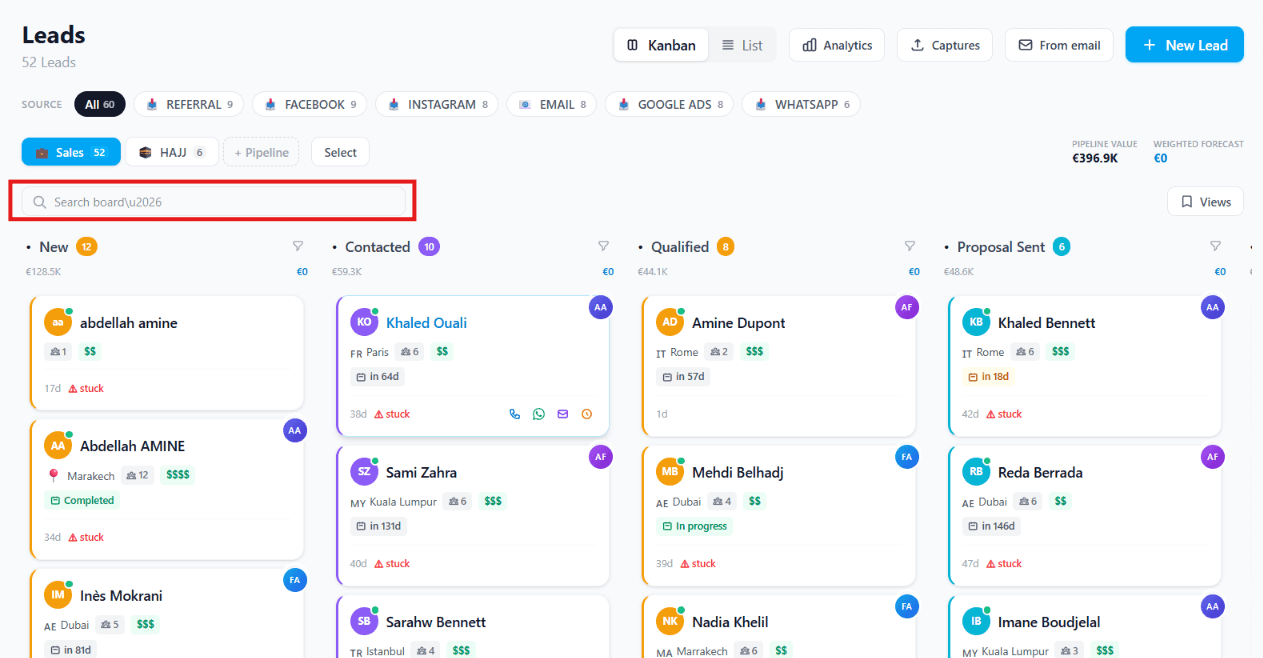Viewport: 1263px width, 658px height.
Task: Click the RB avatar of Reda Berrada
Action: click(976, 472)
